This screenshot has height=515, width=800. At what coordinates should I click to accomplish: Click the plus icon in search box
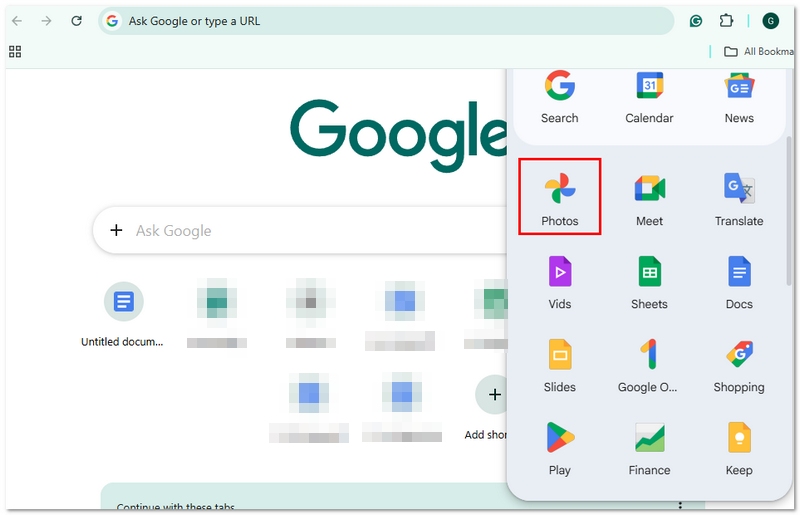pos(116,230)
